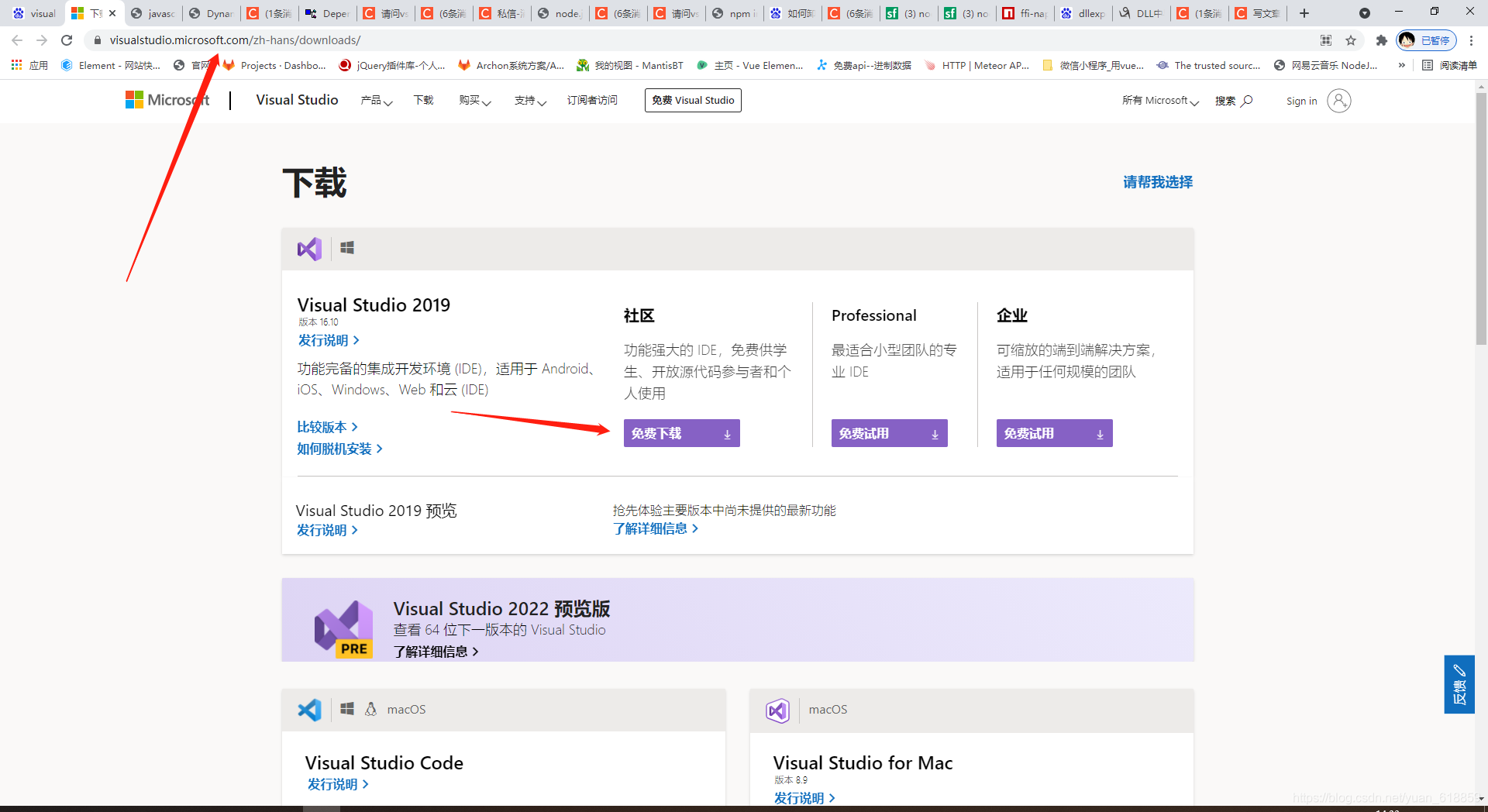Click the feedback tab on the right edge
The width and height of the screenshot is (1488, 812).
(1459, 685)
